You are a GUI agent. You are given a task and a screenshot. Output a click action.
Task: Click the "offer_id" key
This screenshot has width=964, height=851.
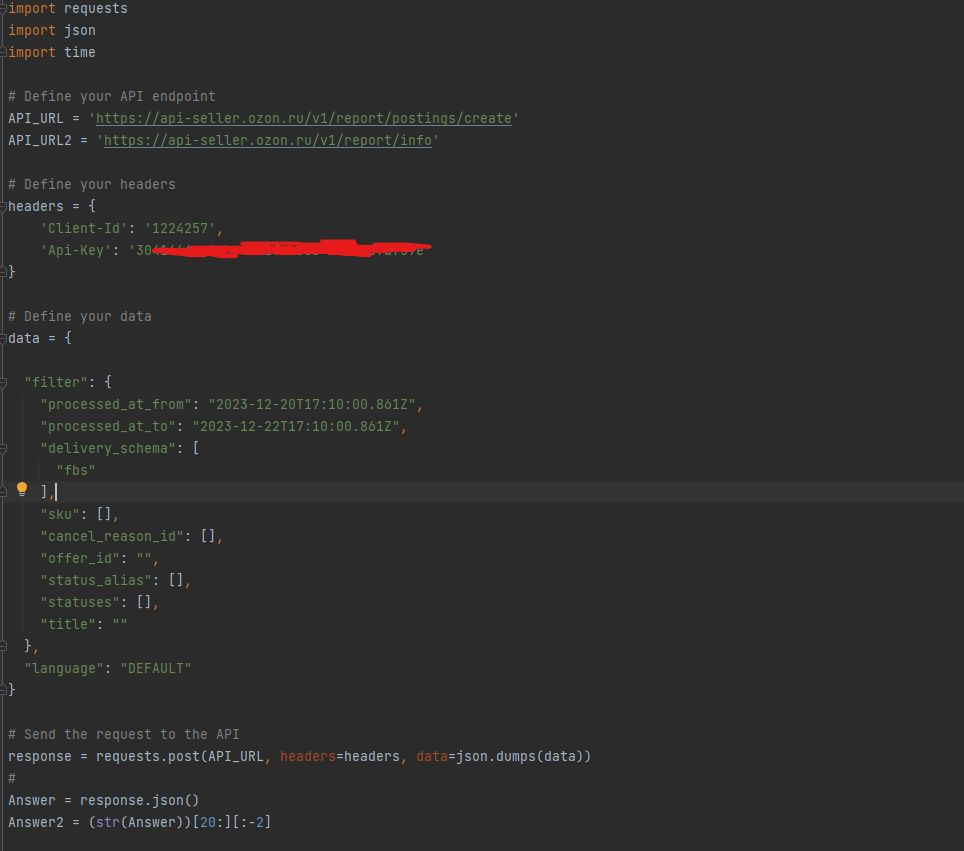pyautogui.click(x=80, y=558)
